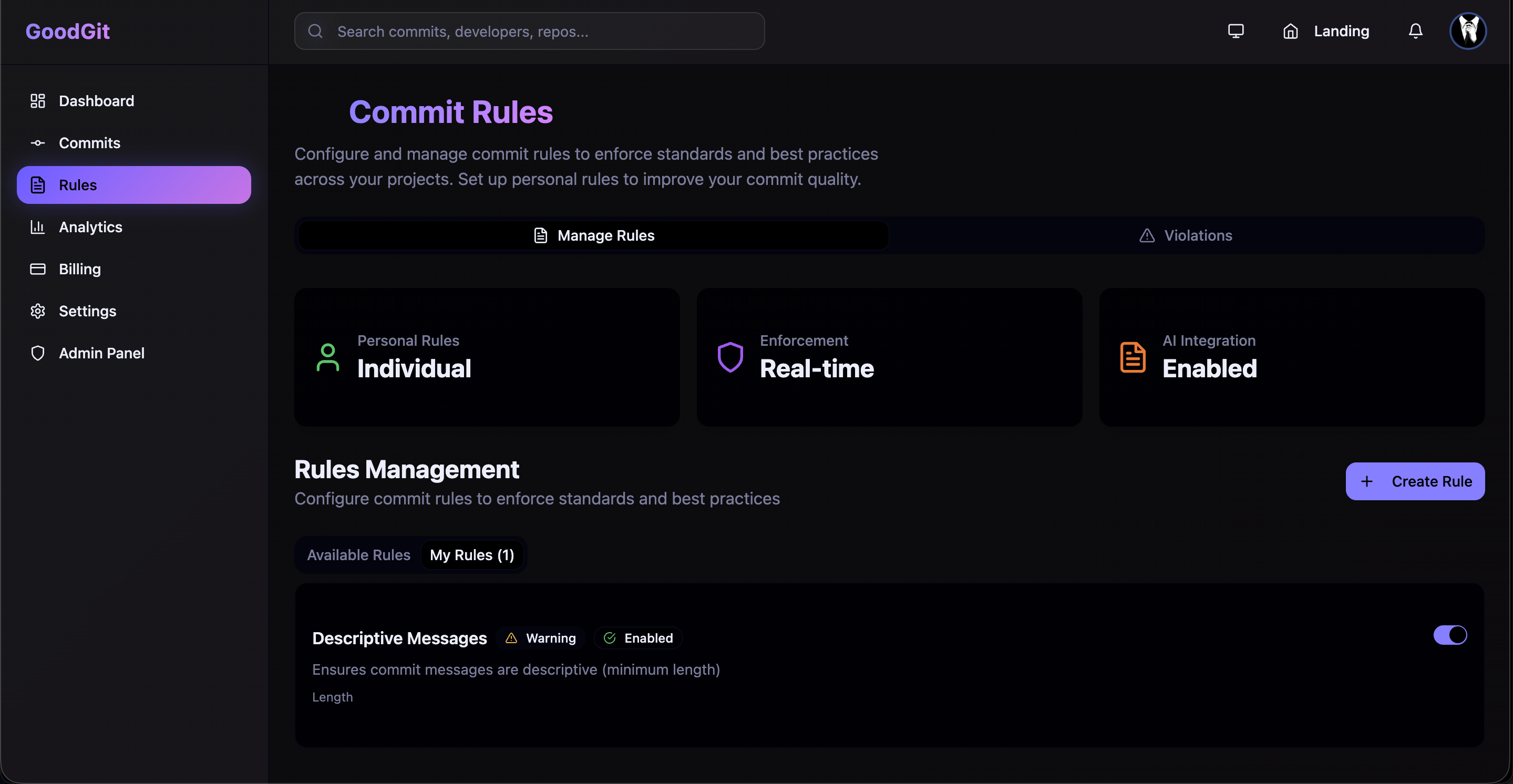This screenshot has height=784, width=1513.
Task: Click the Billing credit card icon
Action: coord(38,269)
